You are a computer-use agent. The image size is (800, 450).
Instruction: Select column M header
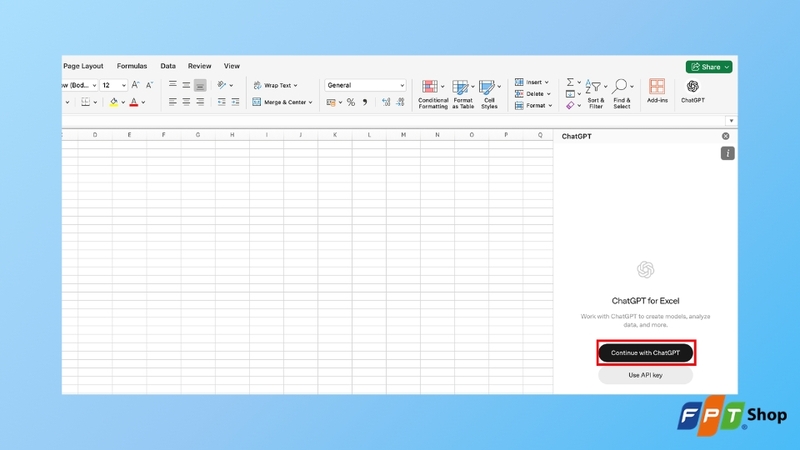coord(403,135)
